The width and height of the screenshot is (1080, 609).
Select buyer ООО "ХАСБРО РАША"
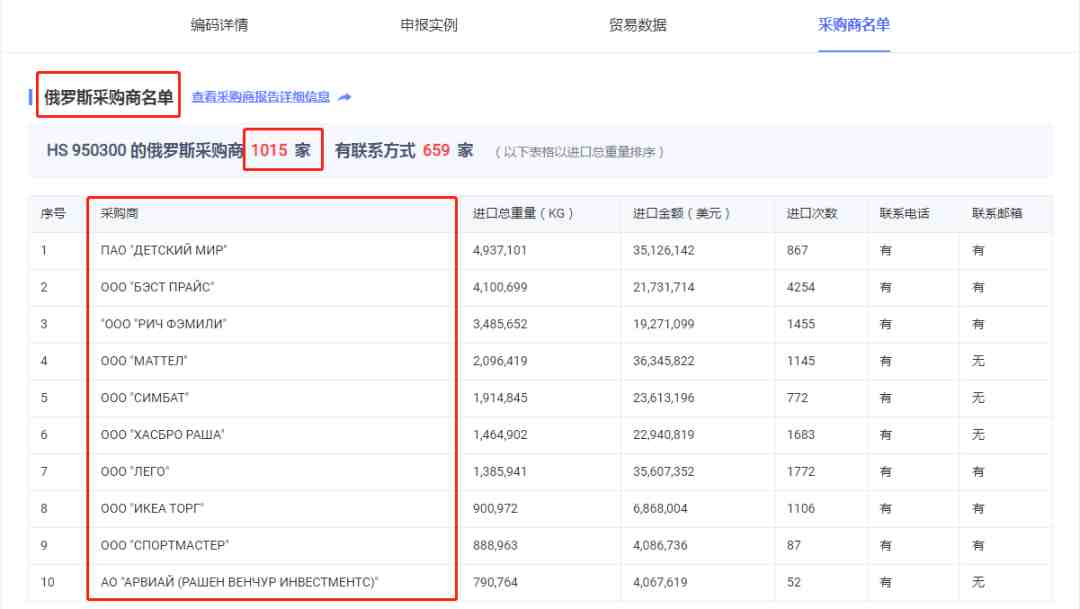pyautogui.click(x=163, y=435)
